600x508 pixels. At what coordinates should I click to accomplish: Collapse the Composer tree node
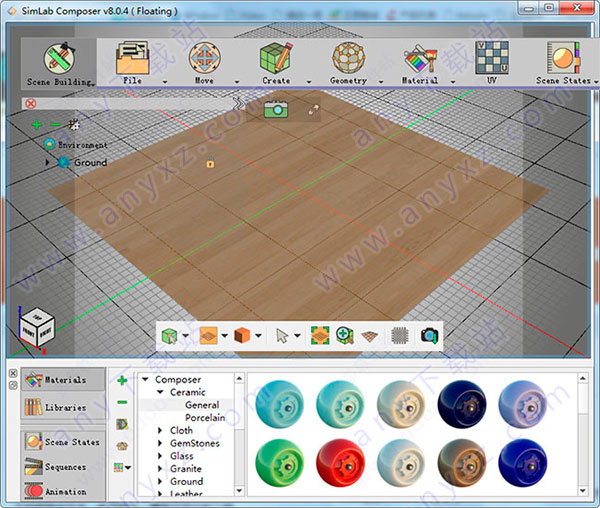pyautogui.click(x=145, y=379)
